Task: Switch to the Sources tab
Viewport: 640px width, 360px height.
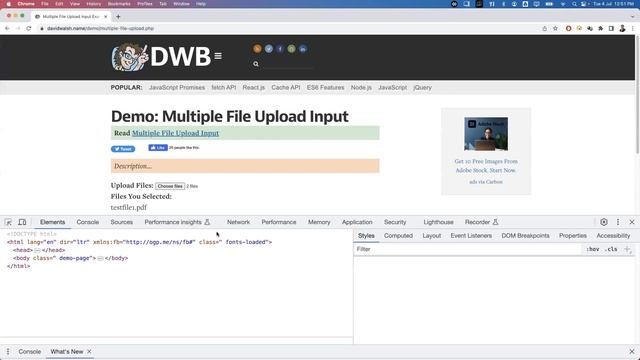Action: 122,222
